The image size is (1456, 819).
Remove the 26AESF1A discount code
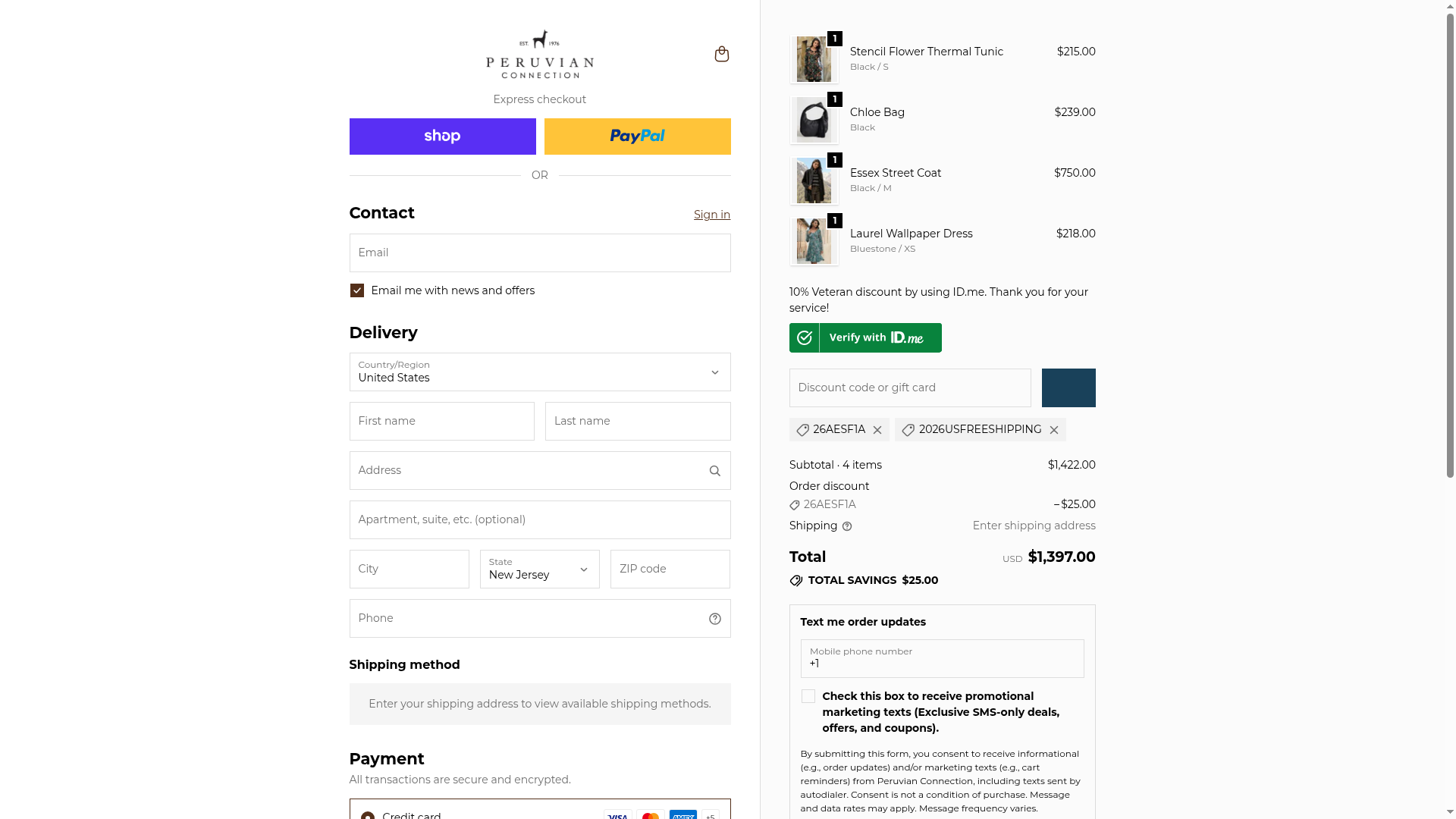pyautogui.click(x=877, y=430)
